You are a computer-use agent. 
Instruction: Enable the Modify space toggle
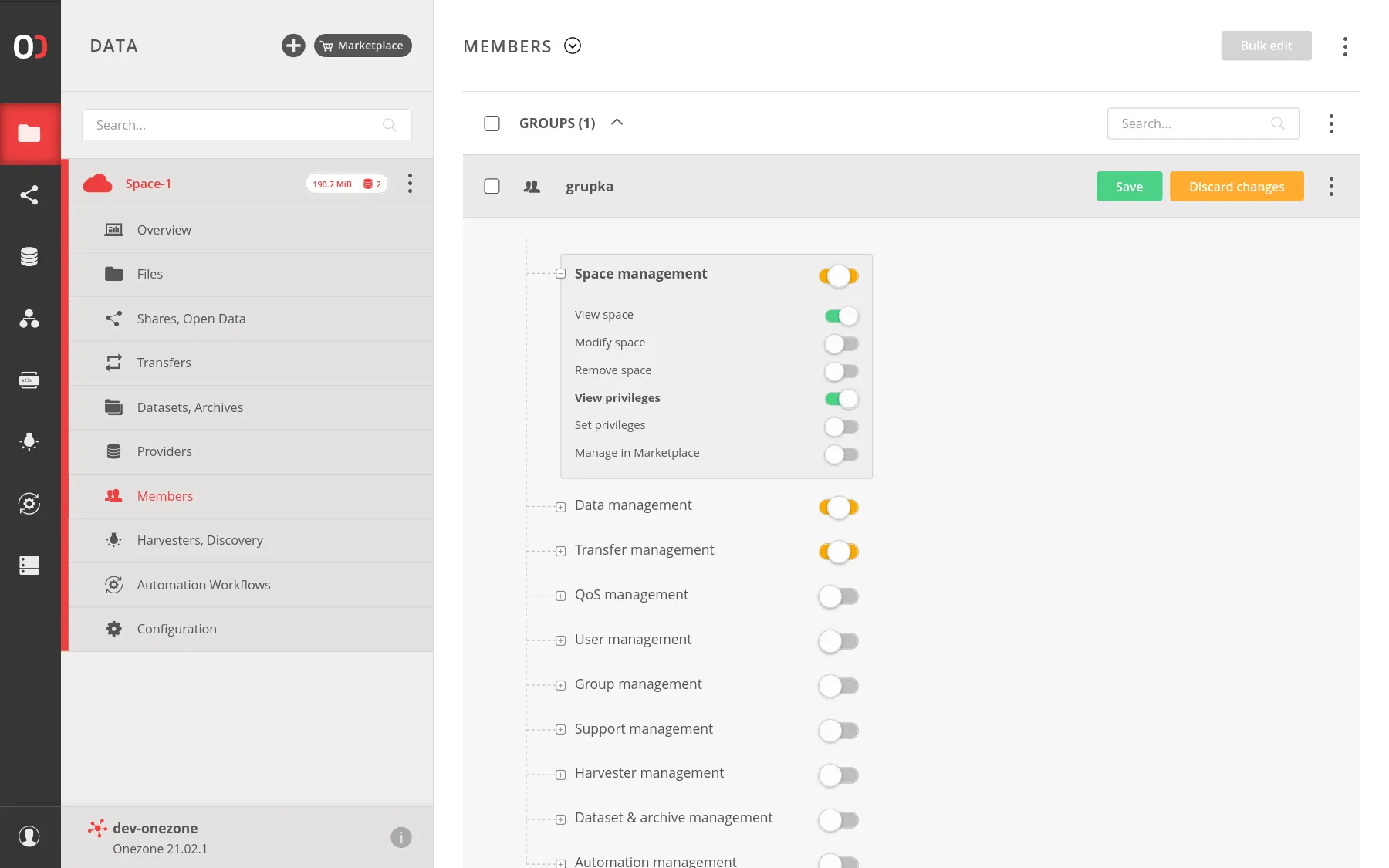[x=840, y=343]
